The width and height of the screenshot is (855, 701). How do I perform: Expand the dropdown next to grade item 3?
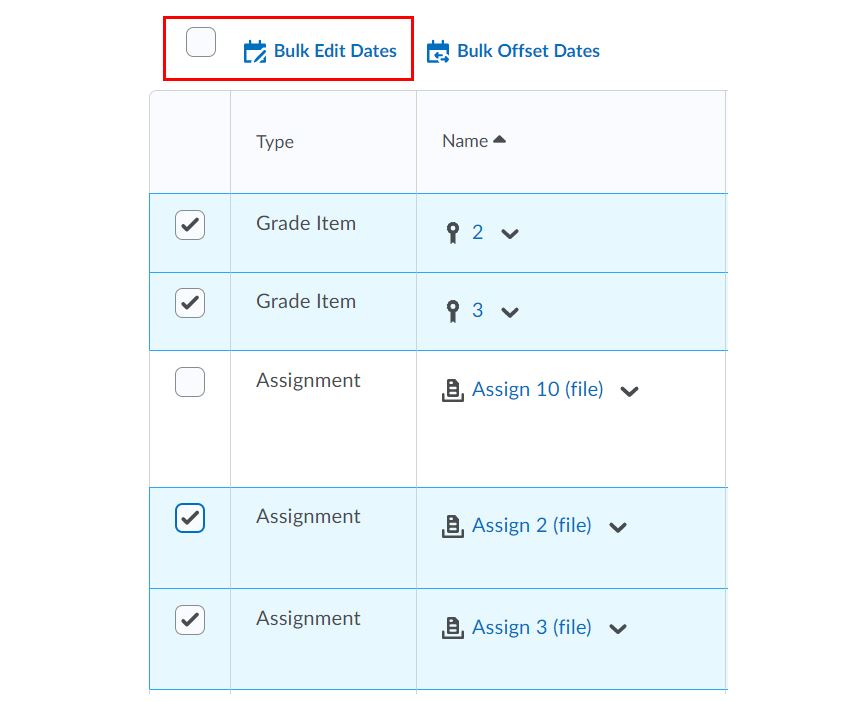coord(508,312)
